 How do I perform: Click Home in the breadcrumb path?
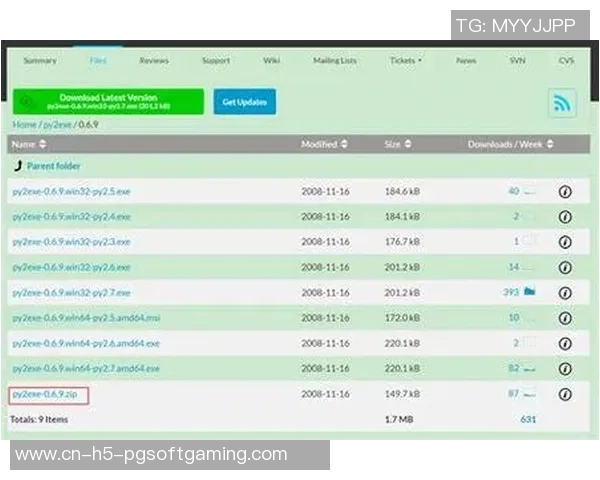pos(24,124)
